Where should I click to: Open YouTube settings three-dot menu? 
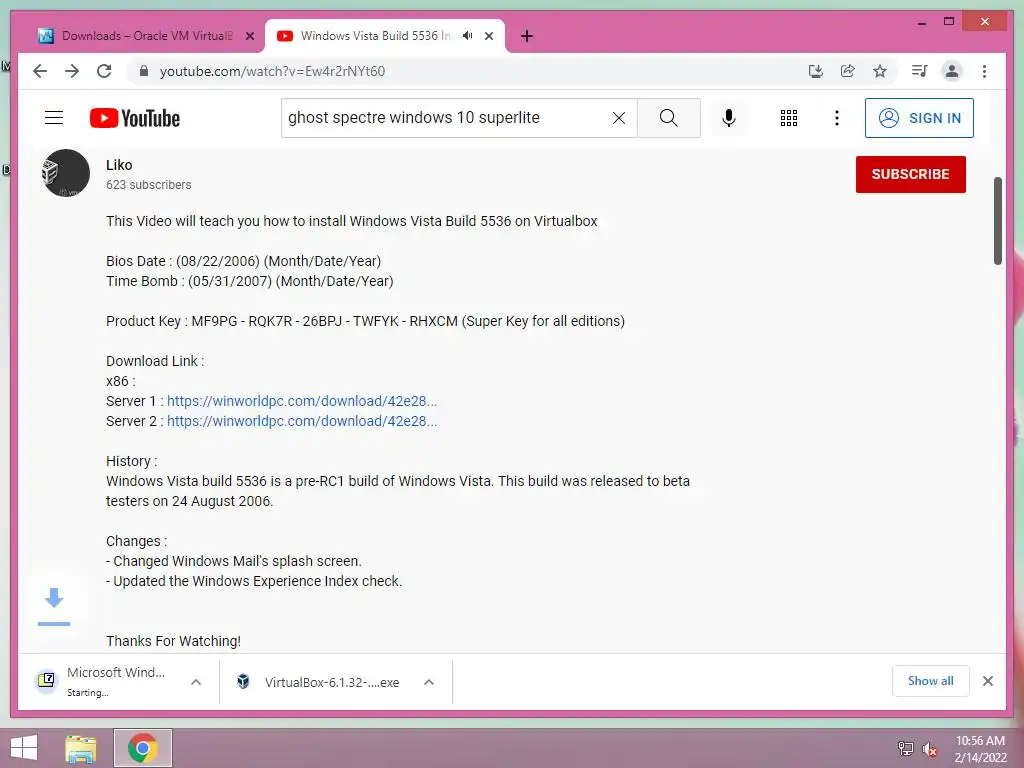pyautogui.click(x=837, y=118)
